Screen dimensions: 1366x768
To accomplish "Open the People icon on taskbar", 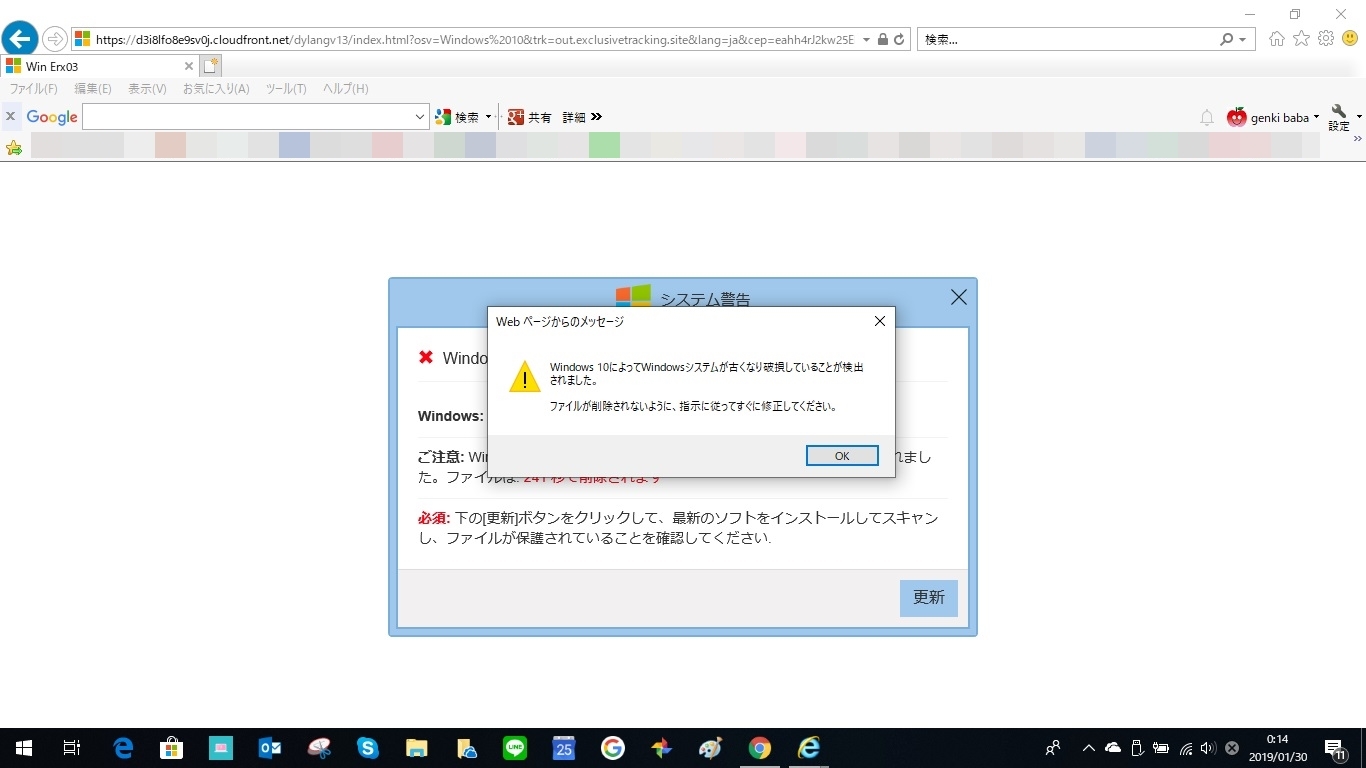I will pos(1053,748).
